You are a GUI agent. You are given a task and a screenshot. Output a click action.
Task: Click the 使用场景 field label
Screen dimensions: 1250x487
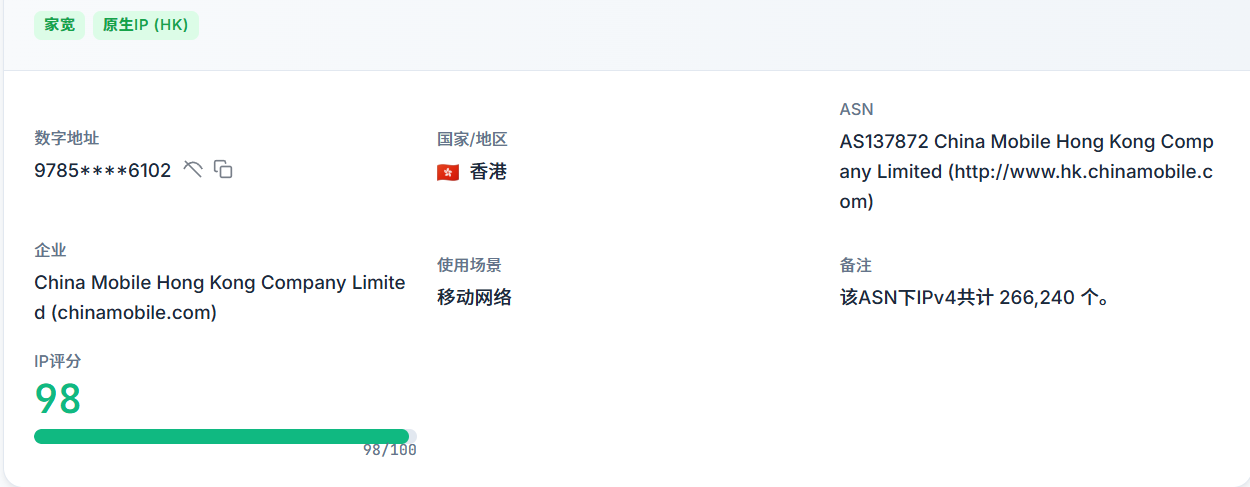[469, 265]
